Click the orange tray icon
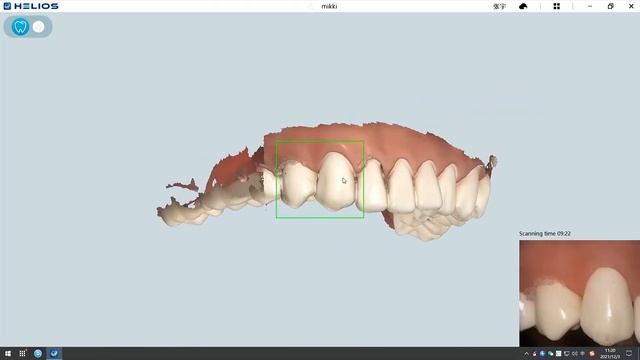The height and width of the screenshot is (360, 640). pos(592,353)
